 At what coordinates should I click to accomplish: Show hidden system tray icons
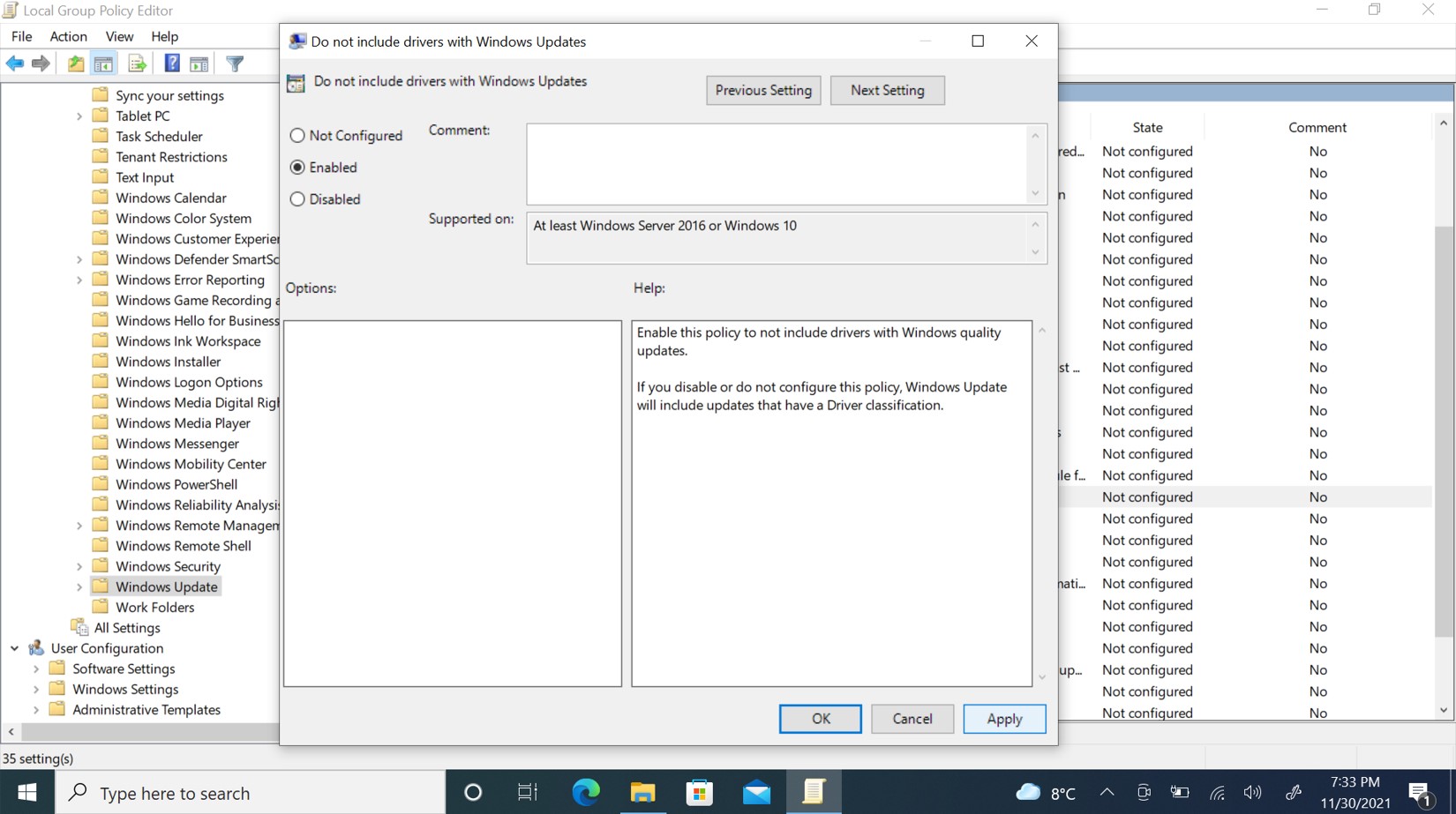(1107, 792)
